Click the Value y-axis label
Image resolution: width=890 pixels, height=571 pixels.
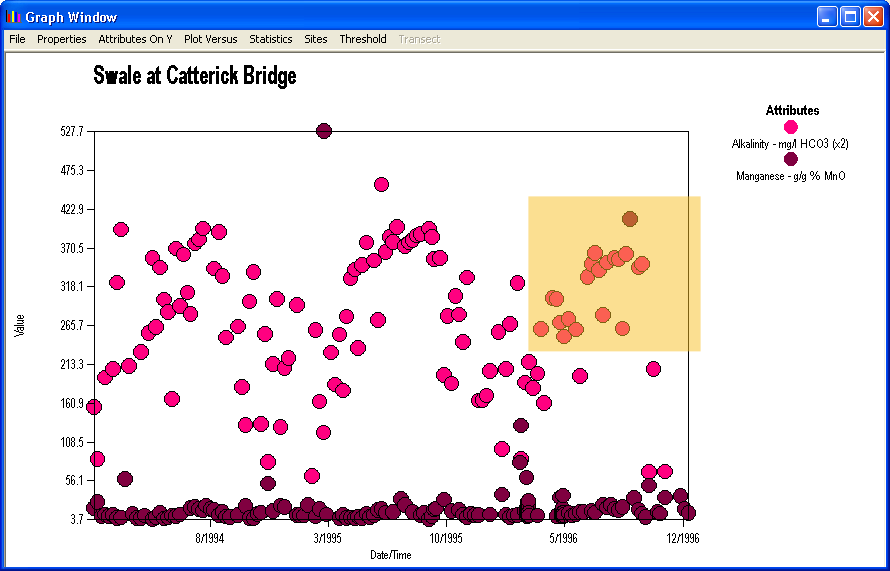coord(20,326)
